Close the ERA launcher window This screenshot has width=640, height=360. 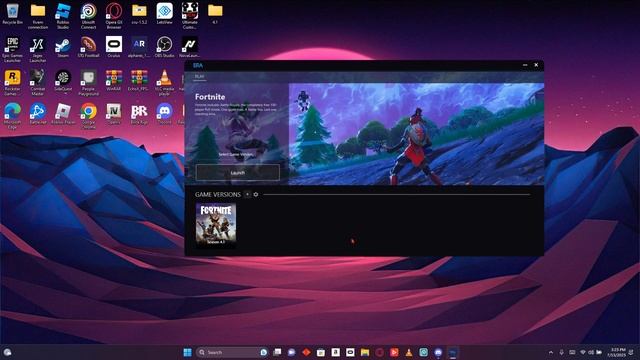536,65
